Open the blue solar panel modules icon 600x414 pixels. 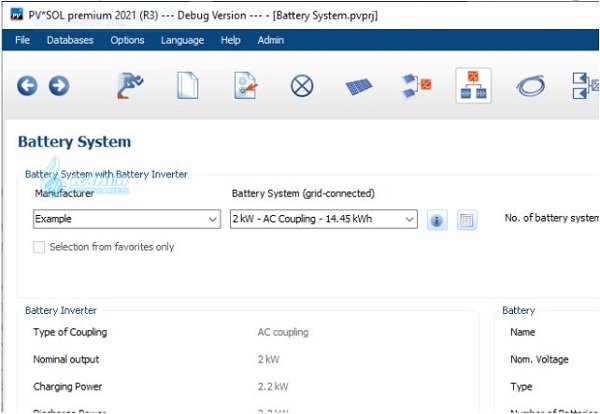[x=359, y=86]
